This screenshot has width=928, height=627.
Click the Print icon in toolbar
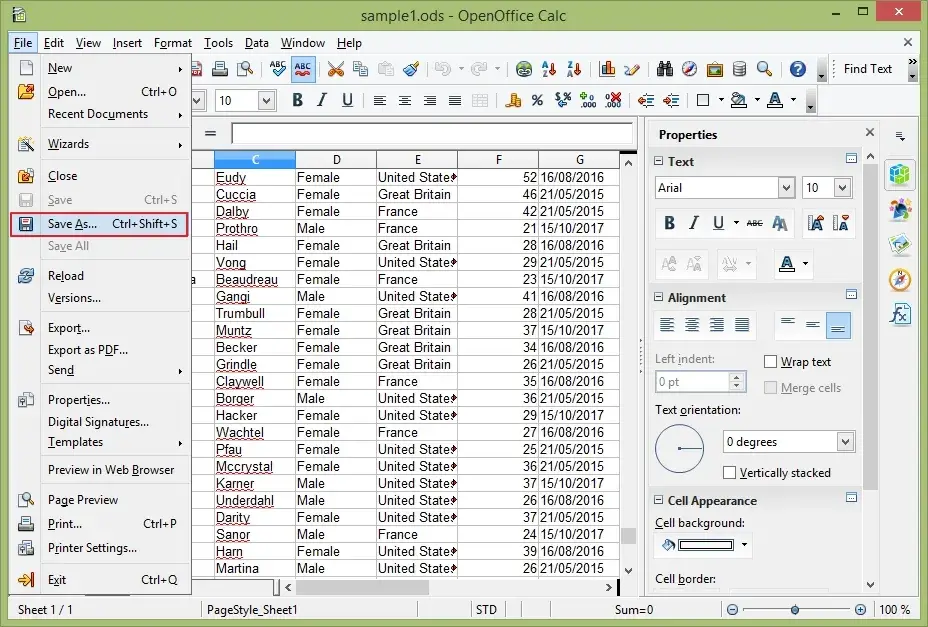click(x=220, y=69)
